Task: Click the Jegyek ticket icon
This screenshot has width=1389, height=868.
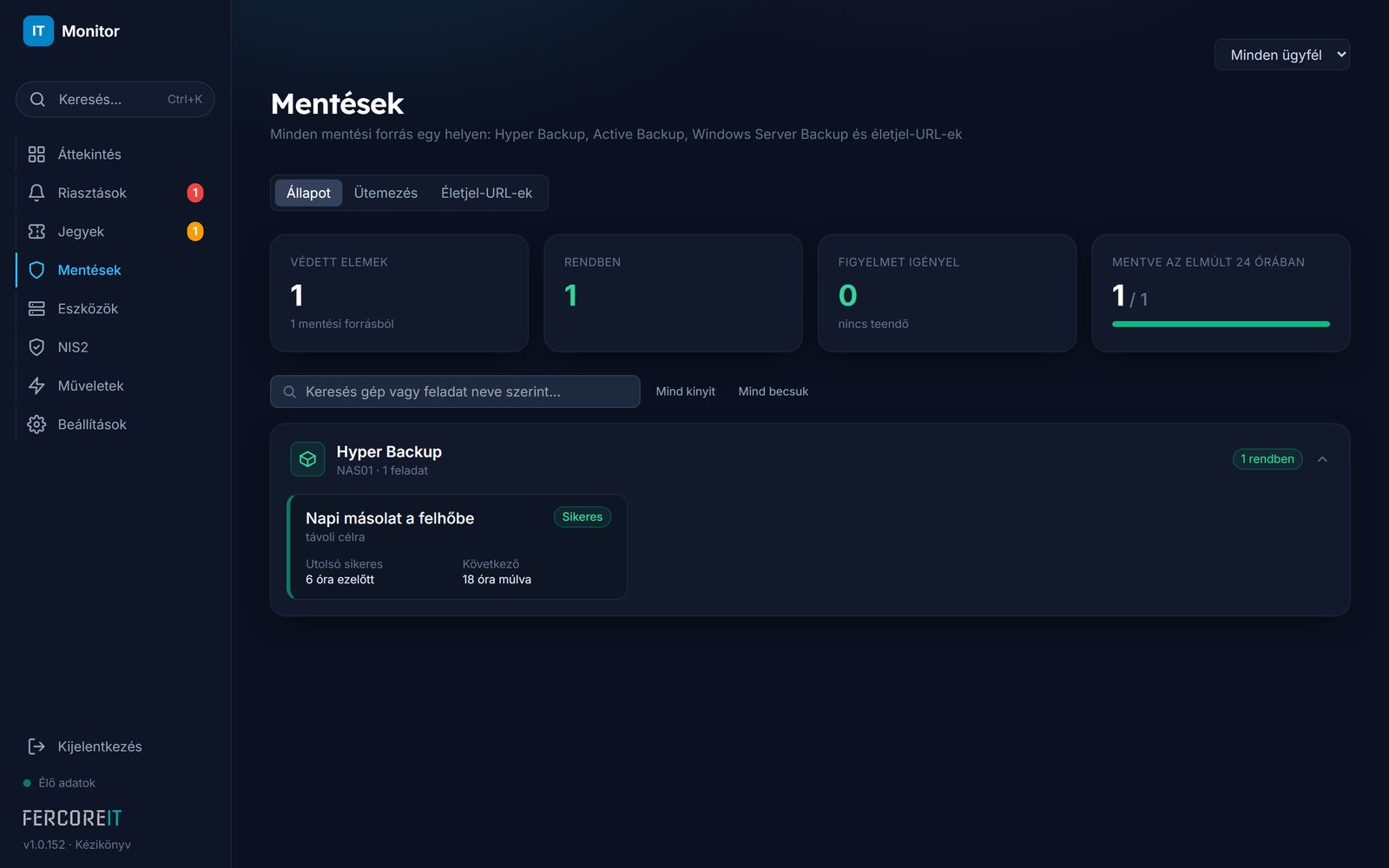Action: [x=36, y=232]
